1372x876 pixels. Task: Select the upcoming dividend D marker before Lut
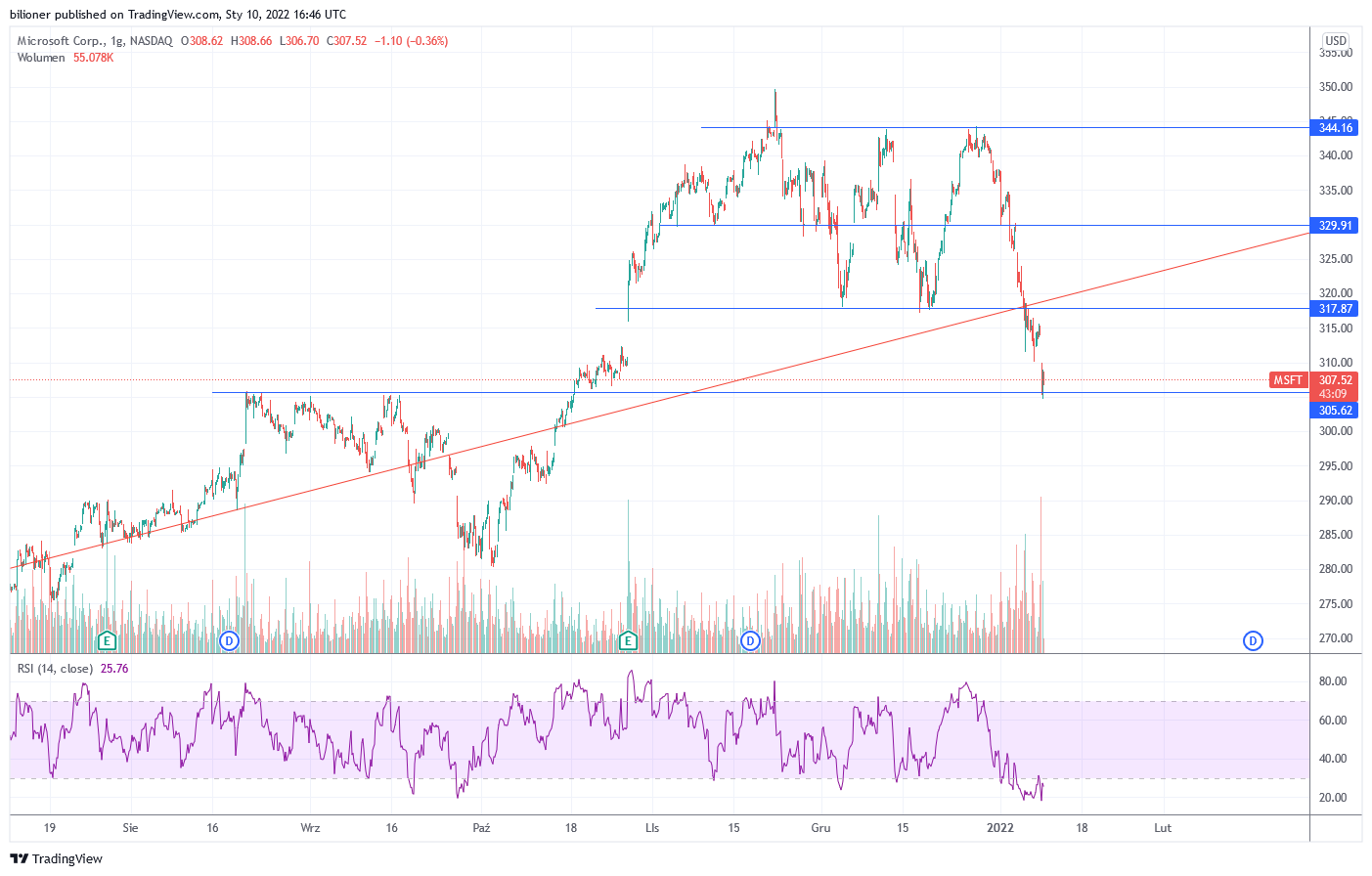pos(1253,641)
